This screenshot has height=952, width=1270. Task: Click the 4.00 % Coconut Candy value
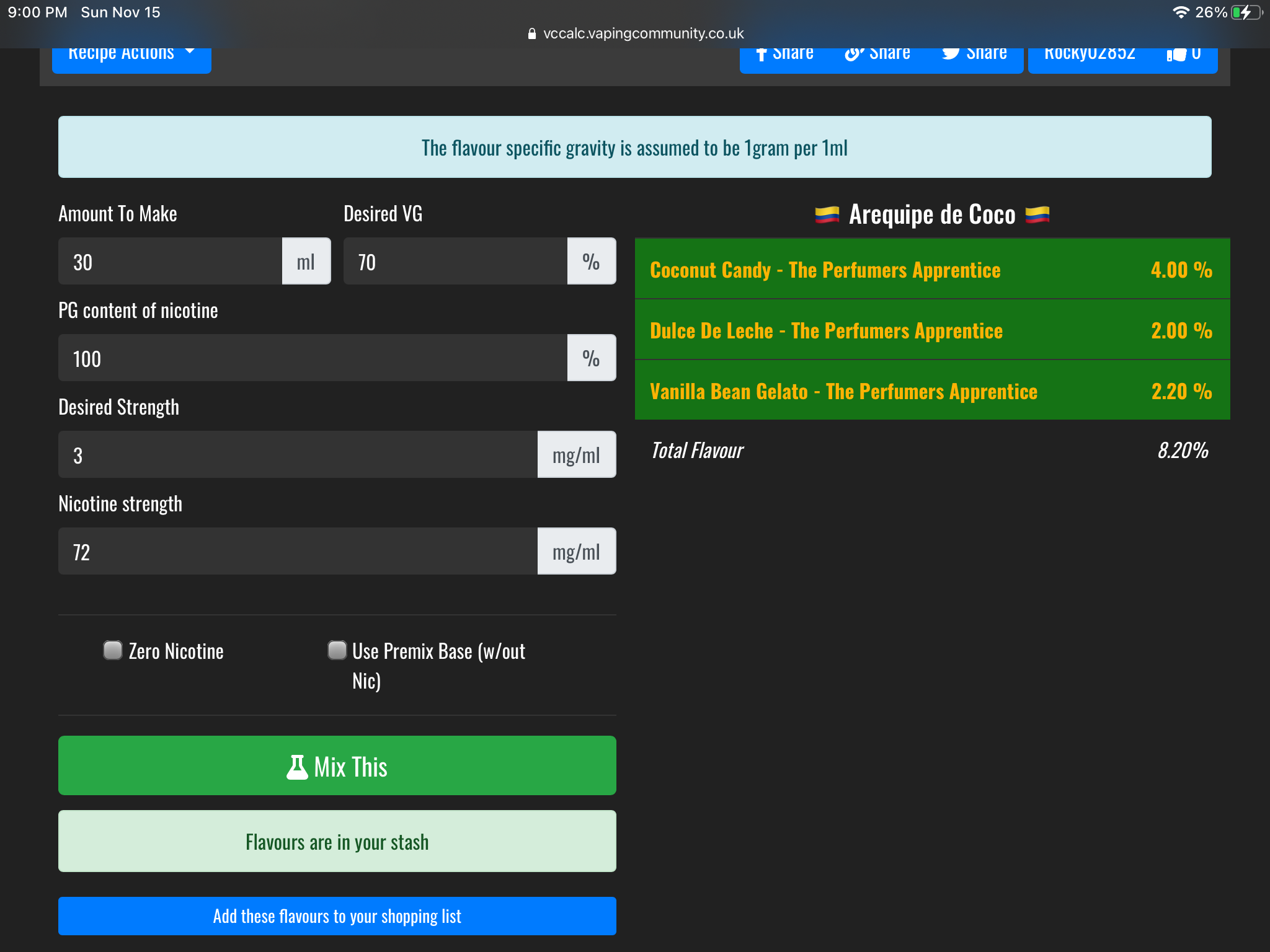coord(1181,270)
